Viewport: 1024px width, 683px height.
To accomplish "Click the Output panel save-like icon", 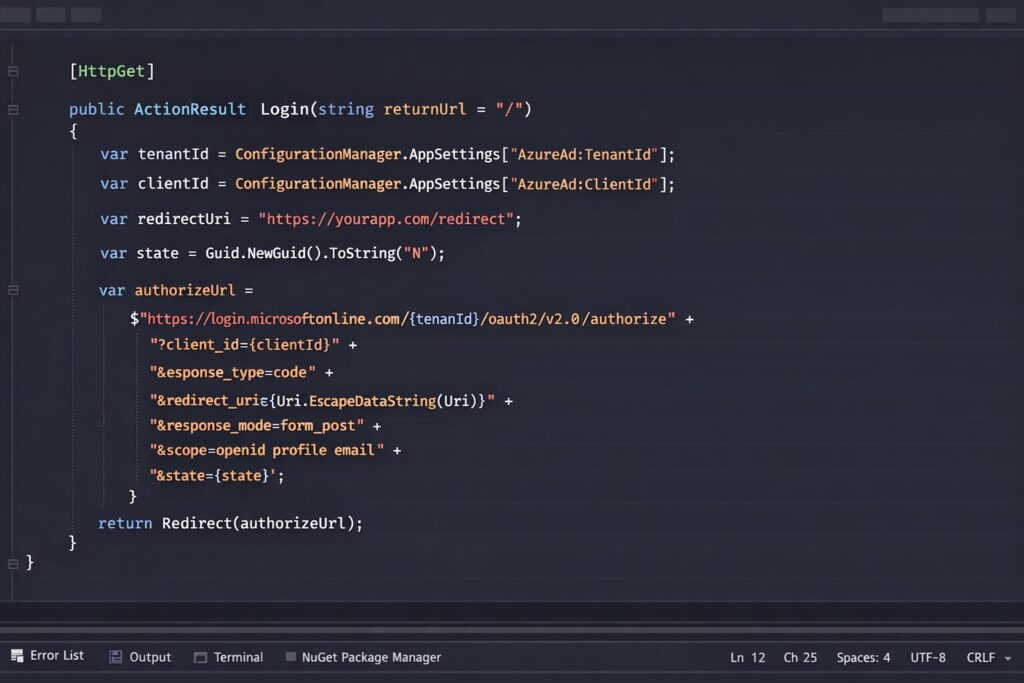I will click(116, 657).
